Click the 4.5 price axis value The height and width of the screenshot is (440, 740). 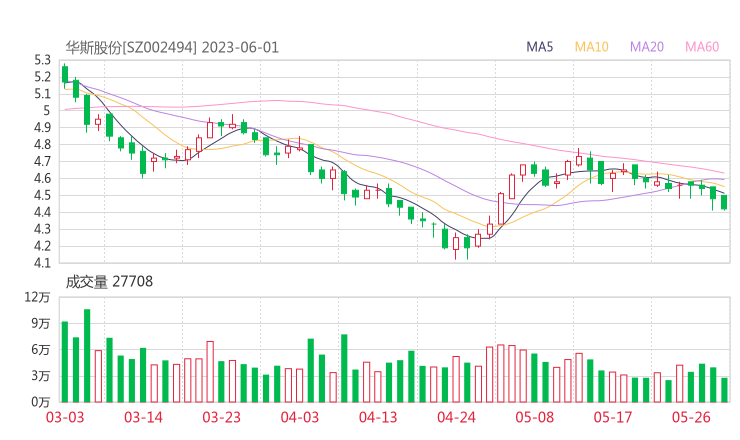point(42,195)
